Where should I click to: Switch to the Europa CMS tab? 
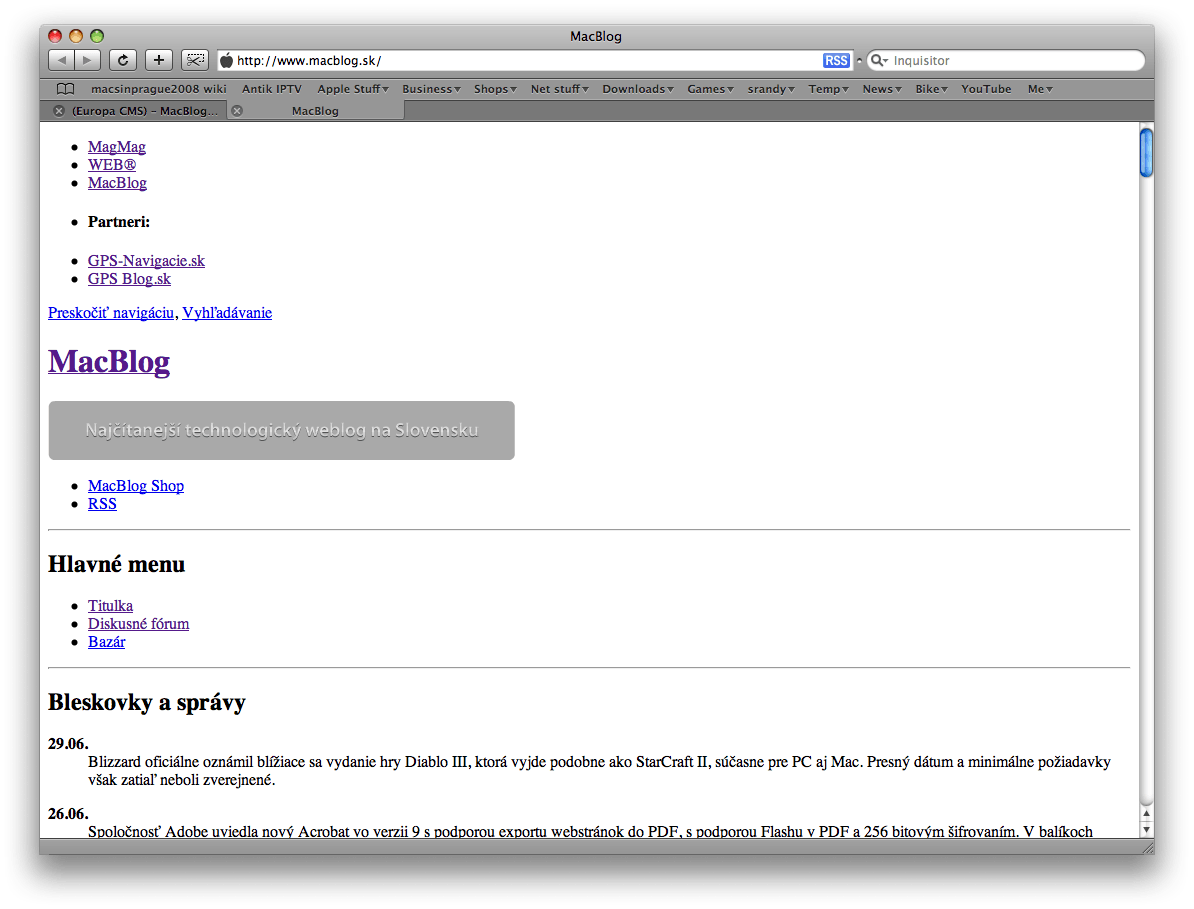[x=144, y=111]
